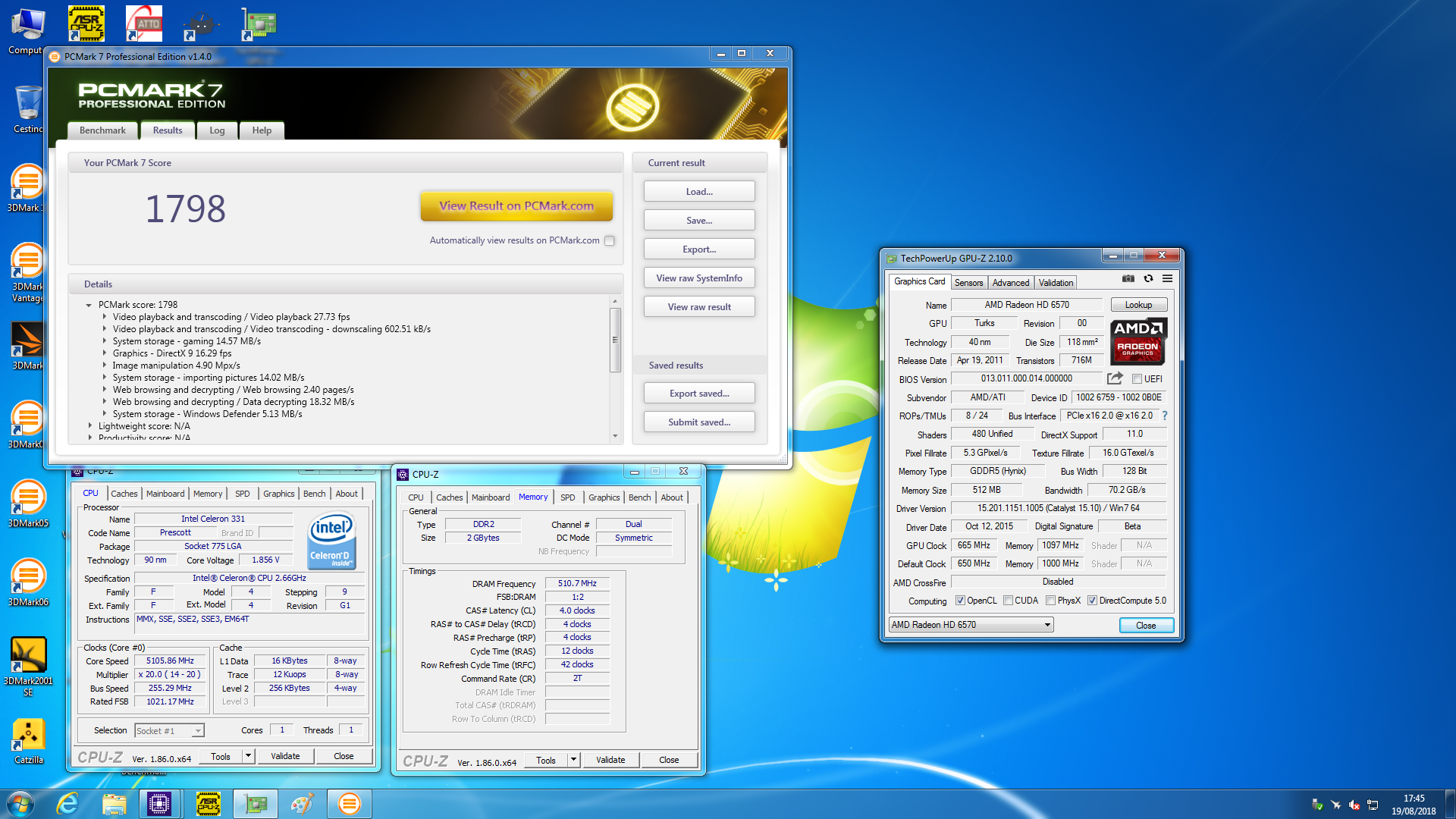Open the Recycle Bin (Cestino) desktop icon
Image resolution: width=1456 pixels, height=819 pixels.
click(28, 108)
